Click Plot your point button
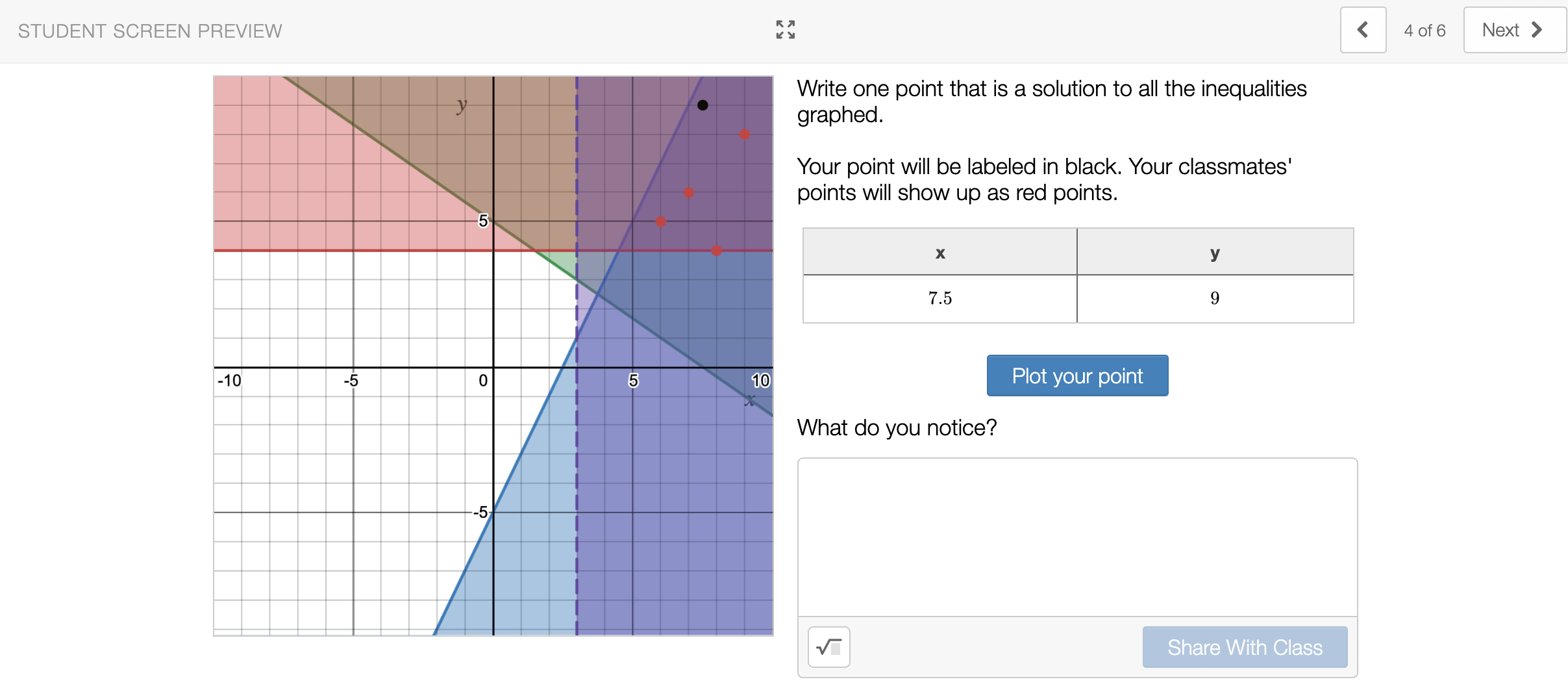This screenshot has height=688, width=1568. 1077,376
